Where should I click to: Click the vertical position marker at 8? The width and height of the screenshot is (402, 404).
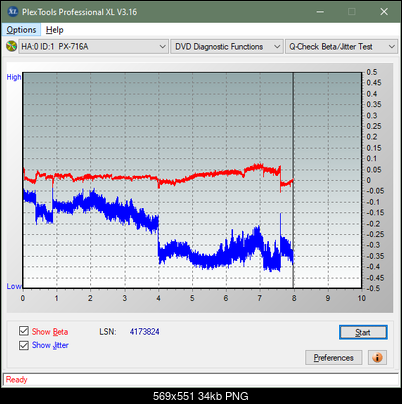(x=293, y=180)
